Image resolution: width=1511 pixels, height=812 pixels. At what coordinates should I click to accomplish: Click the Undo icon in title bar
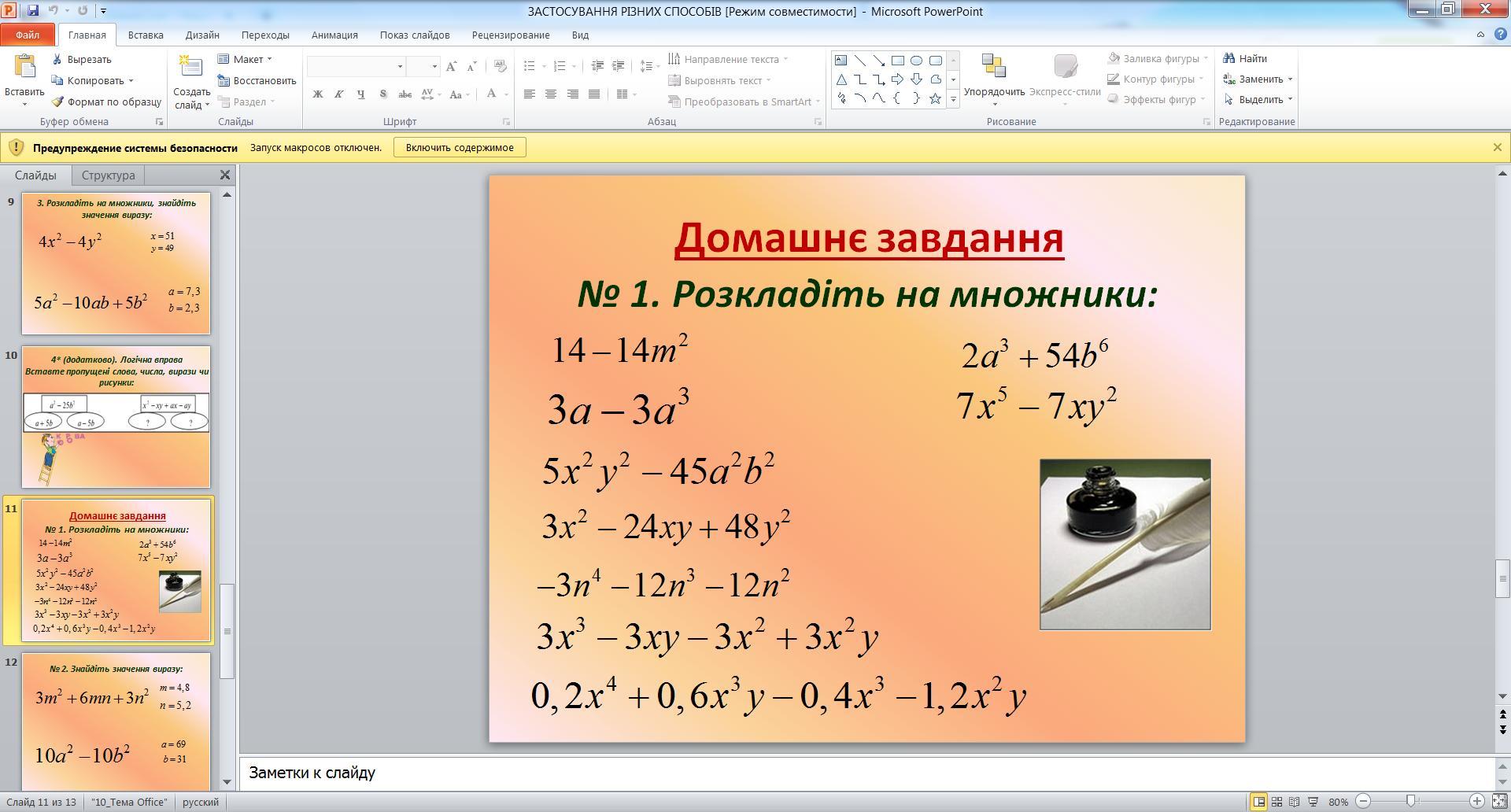point(54,11)
